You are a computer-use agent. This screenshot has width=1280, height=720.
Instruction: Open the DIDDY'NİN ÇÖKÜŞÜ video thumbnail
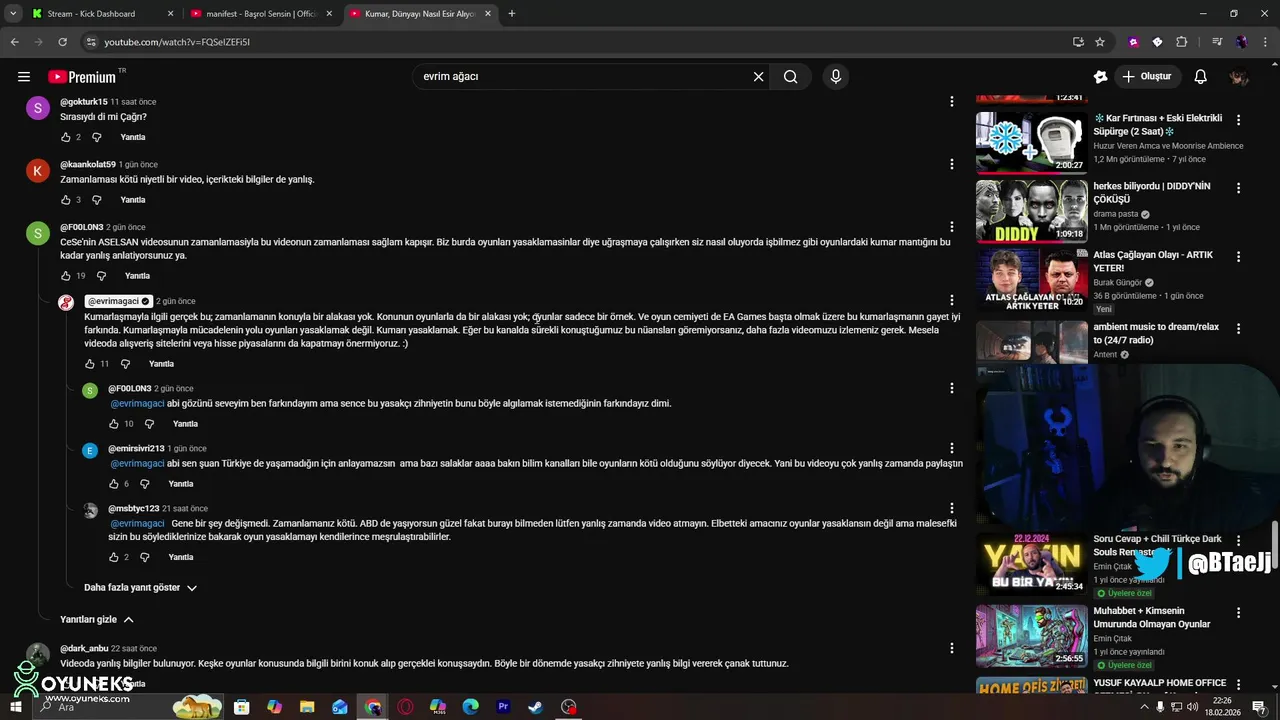click(x=1032, y=210)
